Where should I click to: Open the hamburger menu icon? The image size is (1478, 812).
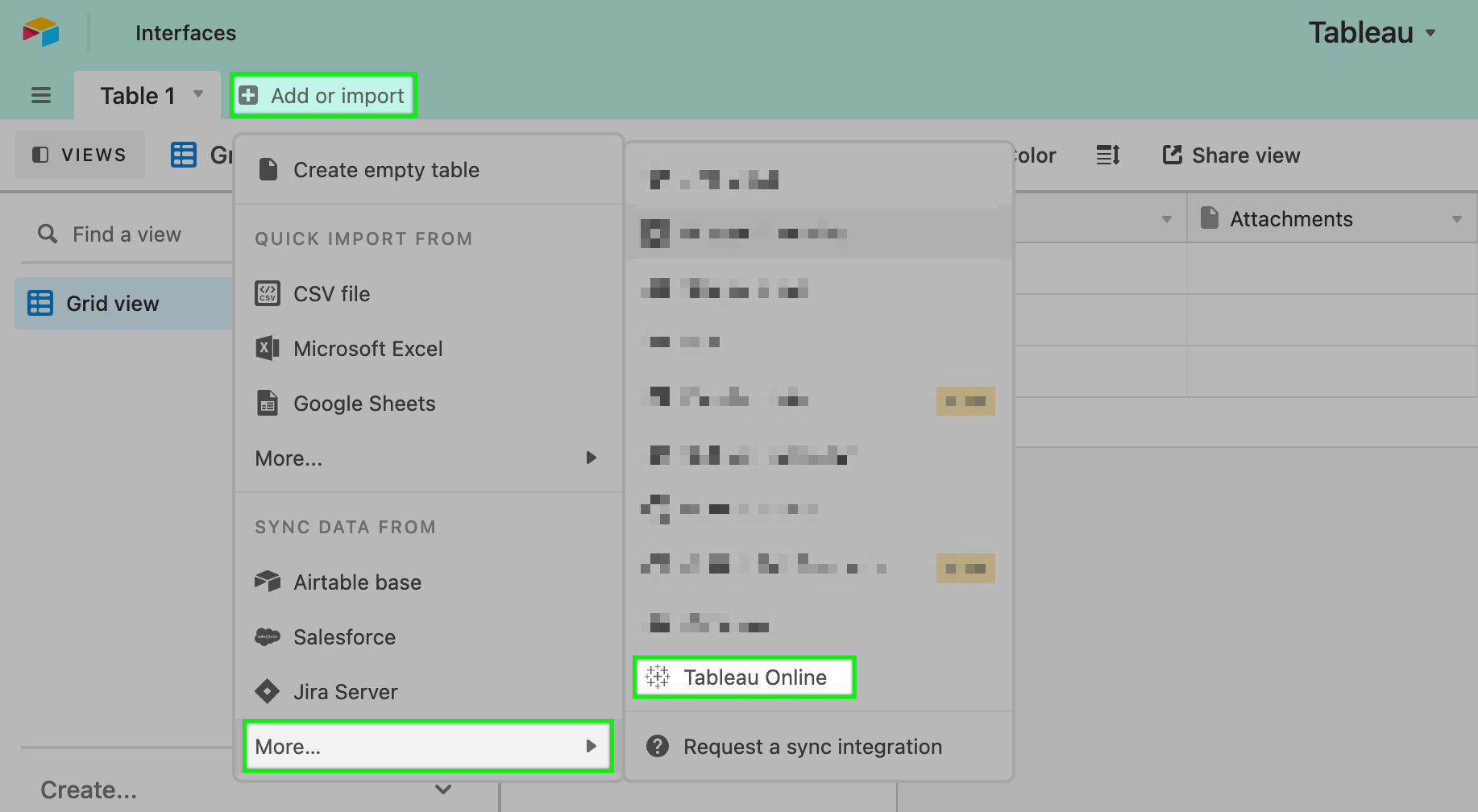coord(41,96)
